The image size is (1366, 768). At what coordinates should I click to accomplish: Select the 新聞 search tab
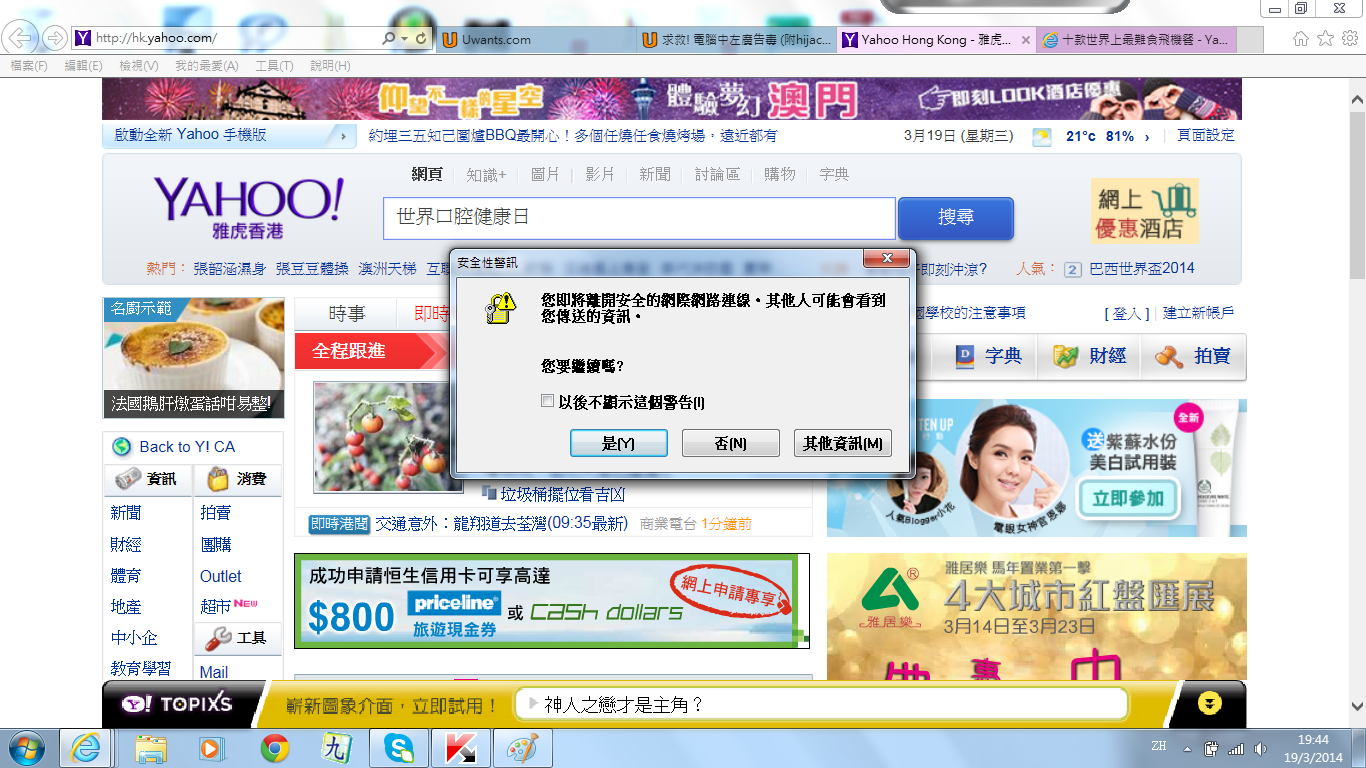[x=655, y=174]
